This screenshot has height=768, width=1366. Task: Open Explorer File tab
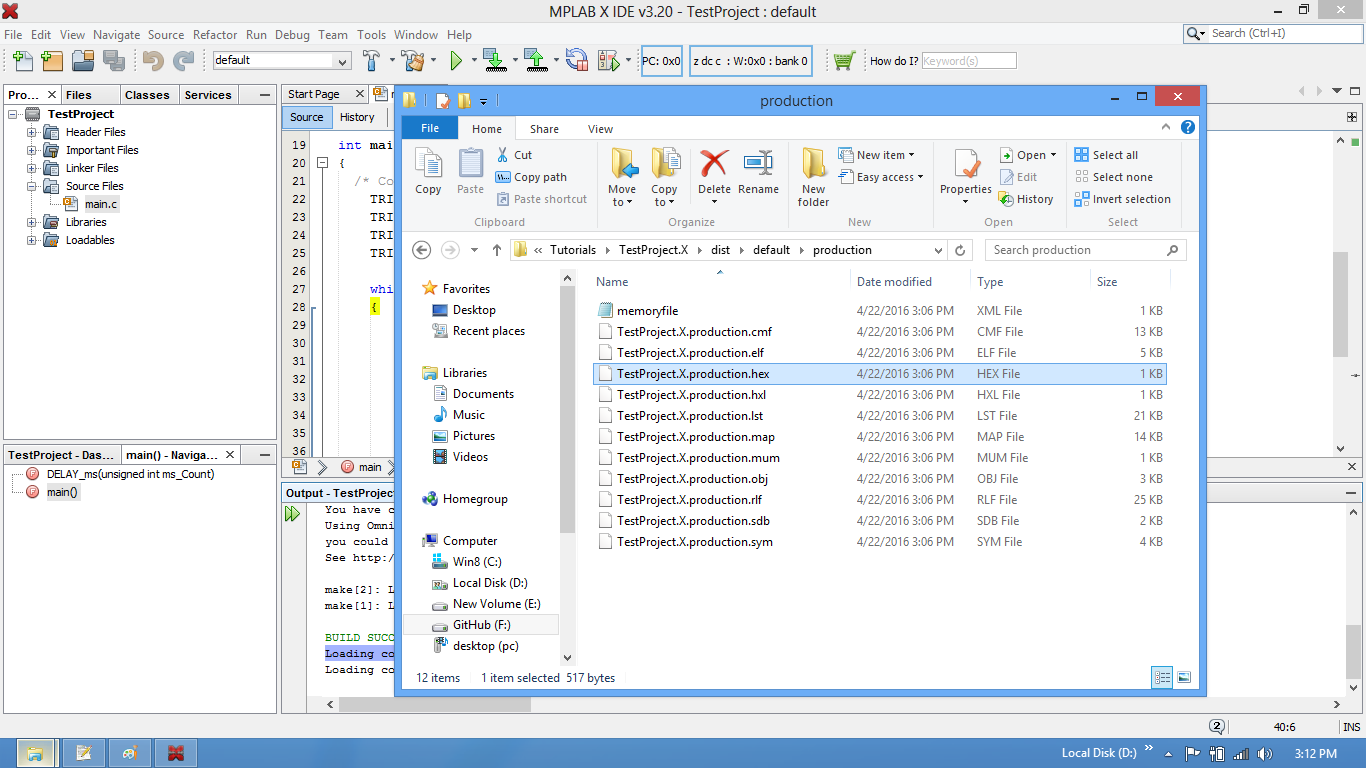click(430, 129)
